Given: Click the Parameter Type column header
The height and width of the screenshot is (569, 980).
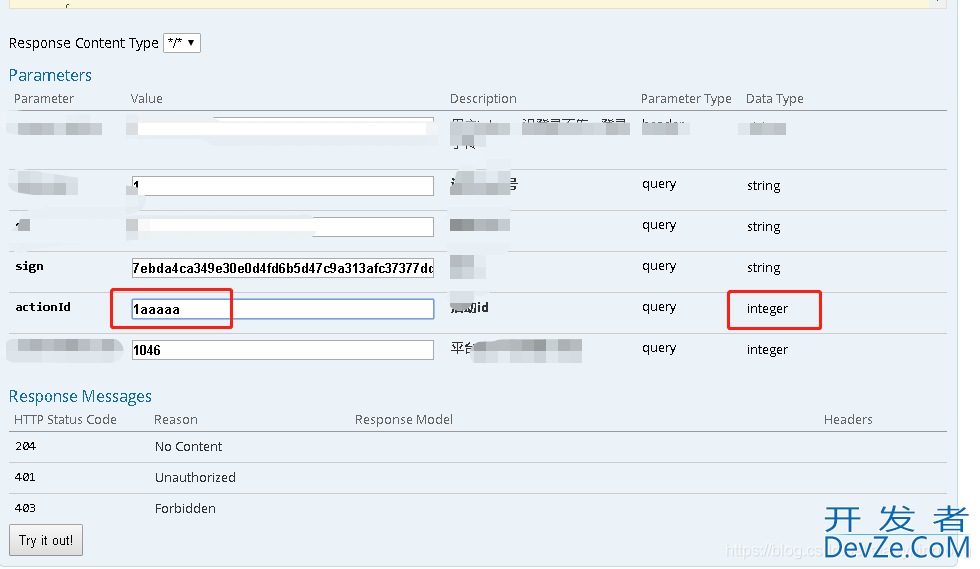Looking at the screenshot, I should coord(686,99).
